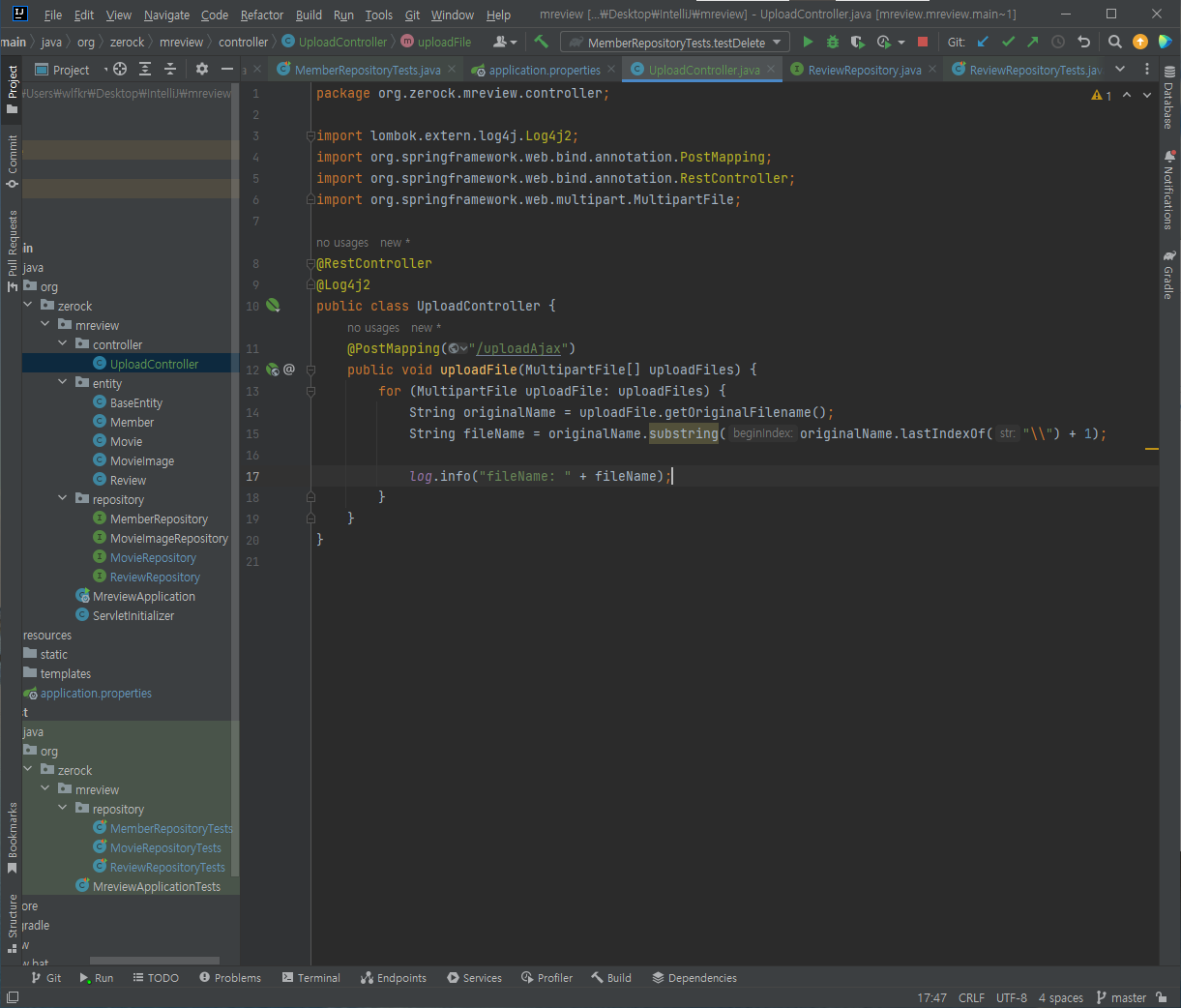
Task: Jump to next highlighted error arrow
Action: pos(1147,95)
